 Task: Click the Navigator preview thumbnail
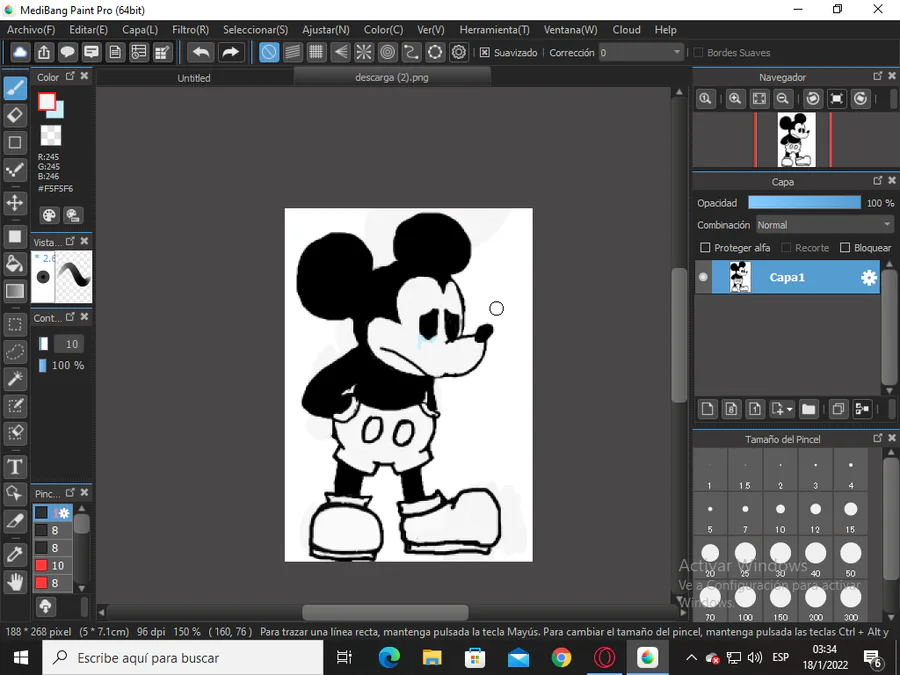[x=796, y=139]
